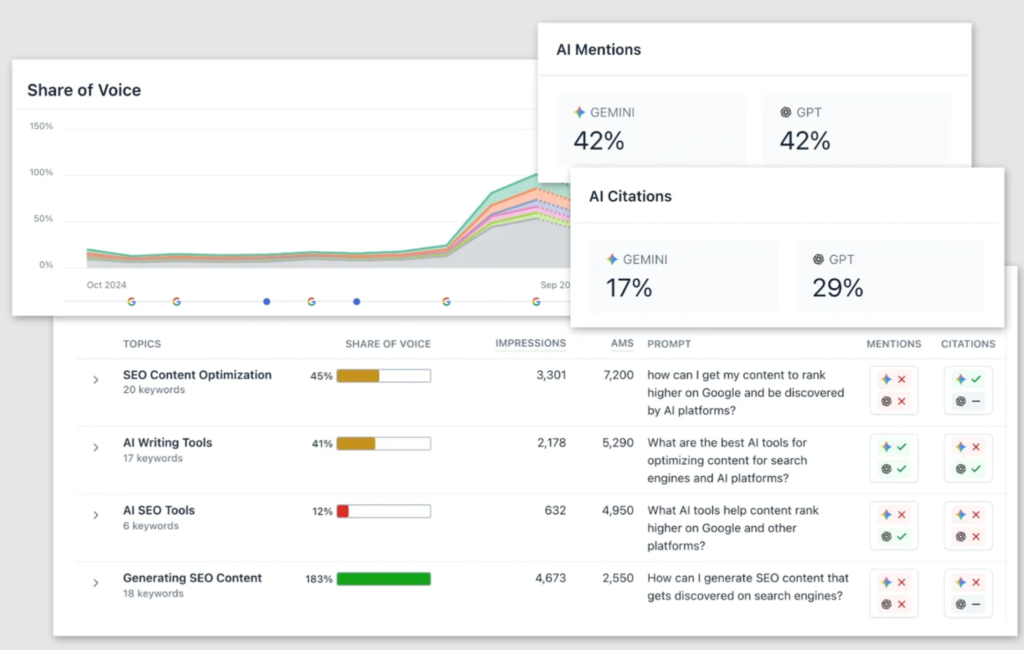
Task: Click GPT mention status for SEO Content Optimization
Action: (x=894, y=401)
